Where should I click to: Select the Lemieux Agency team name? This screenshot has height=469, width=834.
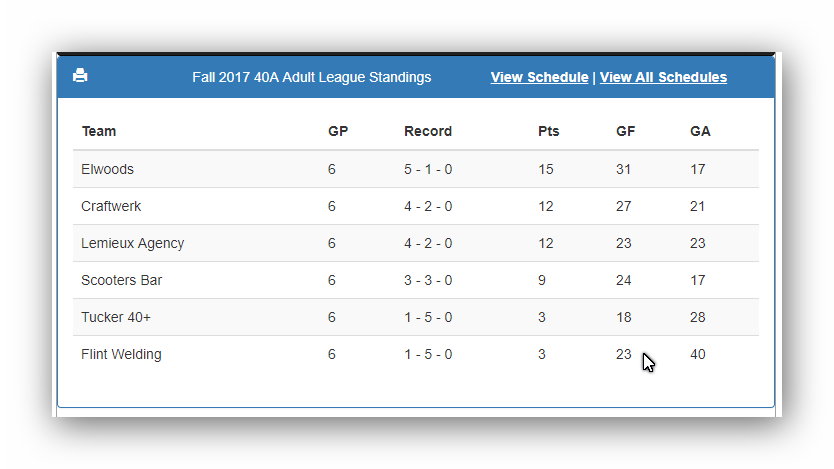pos(132,244)
